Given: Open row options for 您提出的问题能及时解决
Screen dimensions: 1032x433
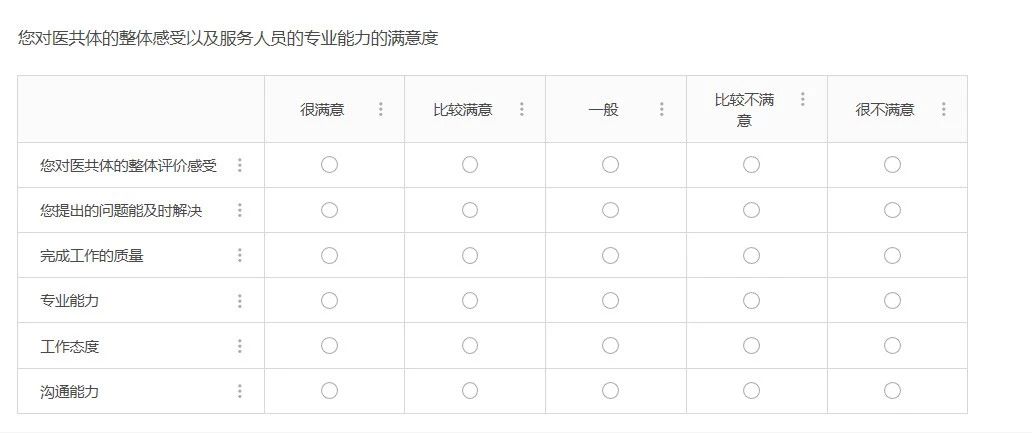Looking at the screenshot, I should (240, 210).
